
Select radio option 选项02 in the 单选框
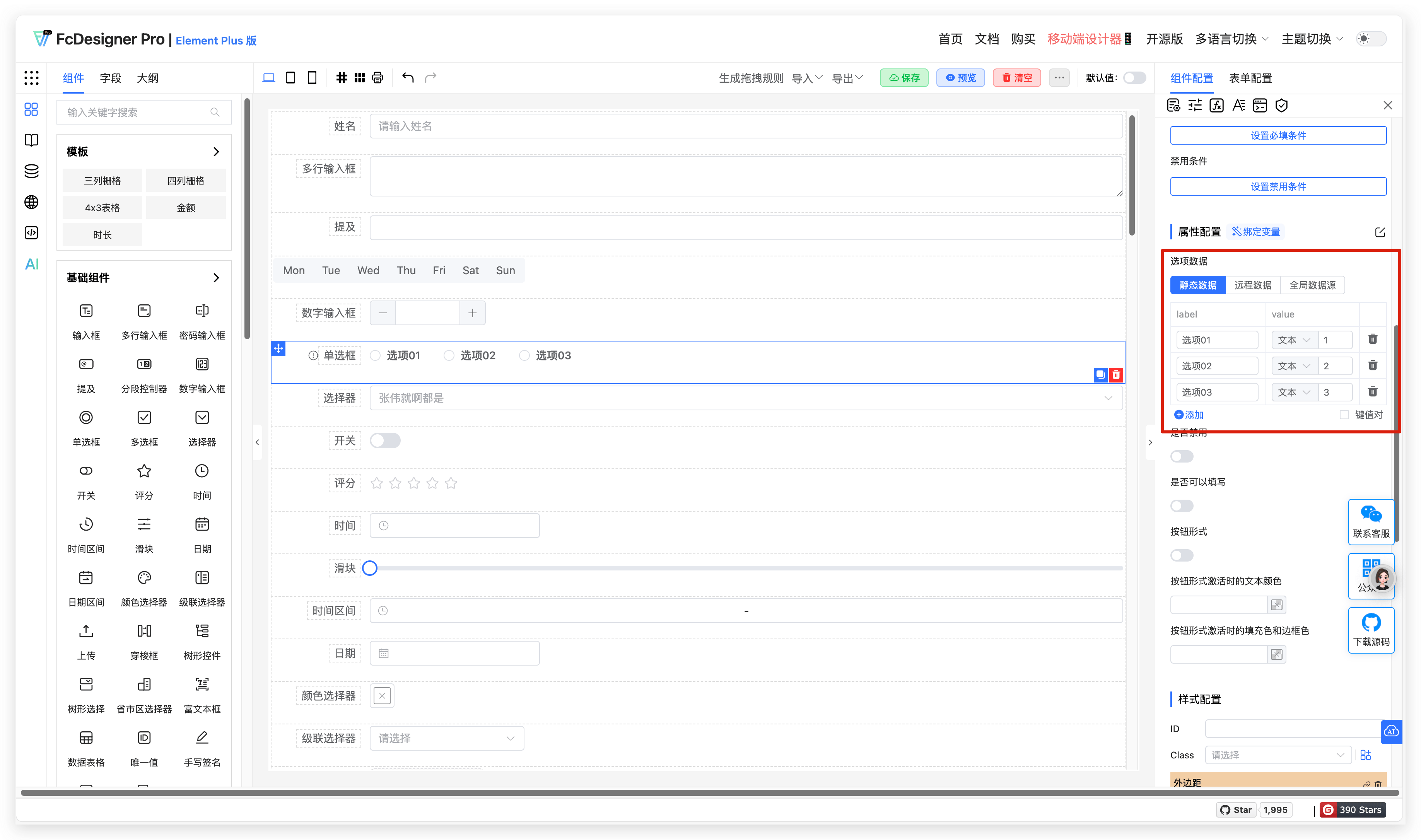pyautogui.click(x=449, y=355)
